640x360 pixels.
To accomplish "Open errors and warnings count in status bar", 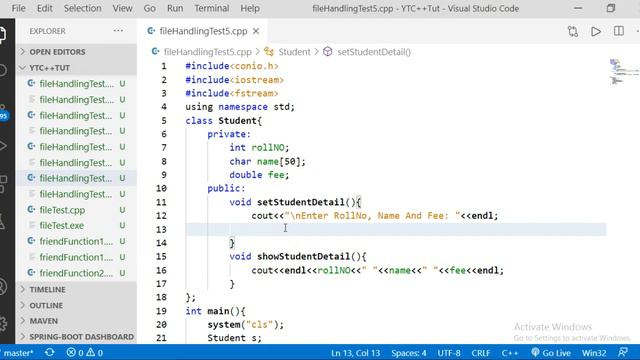I will point(84,353).
